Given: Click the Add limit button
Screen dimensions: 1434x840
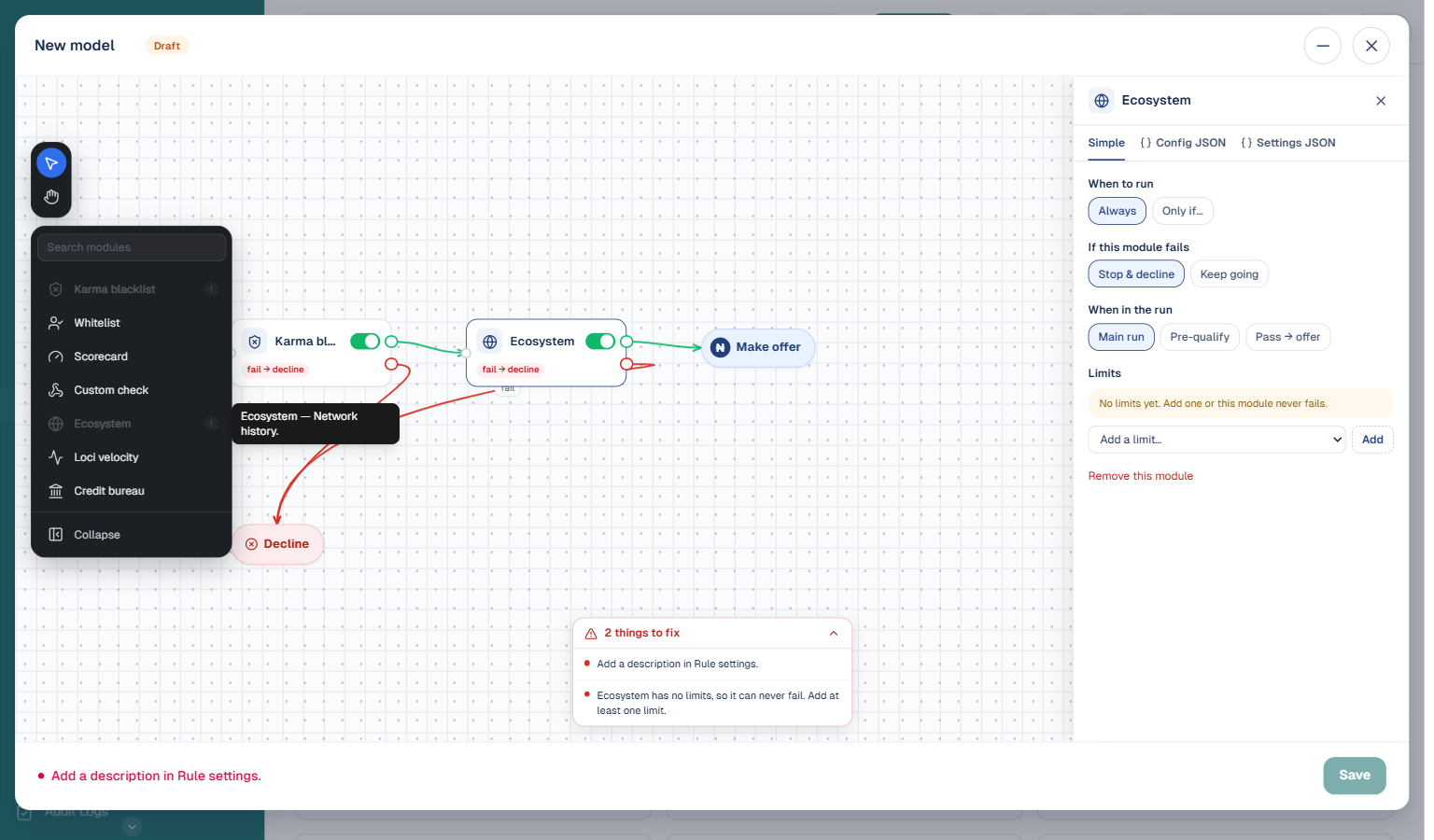Looking at the screenshot, I should click(1372, 440).
